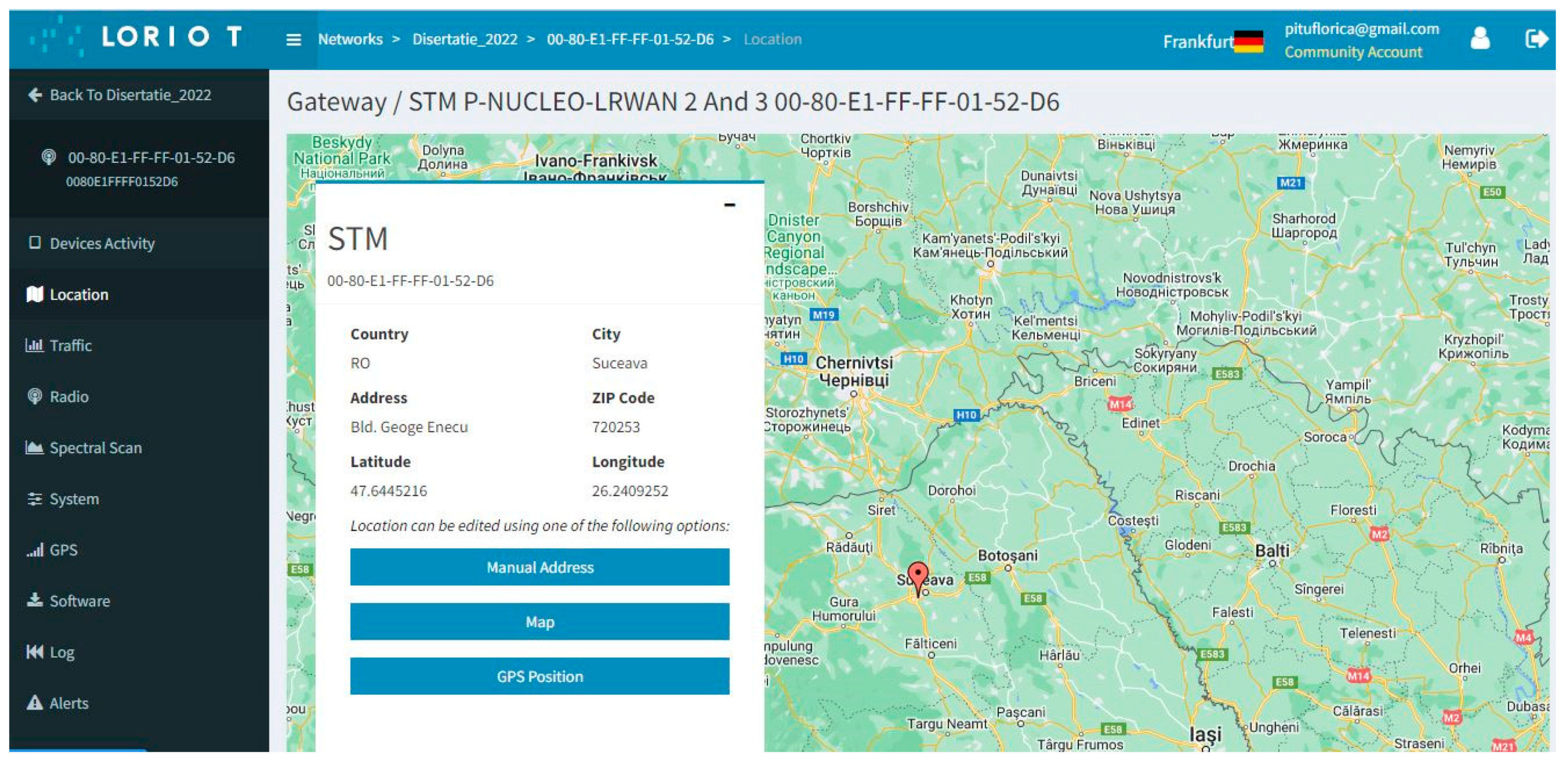The image size is (1568, 765).
Task: Click the user profile icon
Action: pyautogui.click(x=1480, y=39)
